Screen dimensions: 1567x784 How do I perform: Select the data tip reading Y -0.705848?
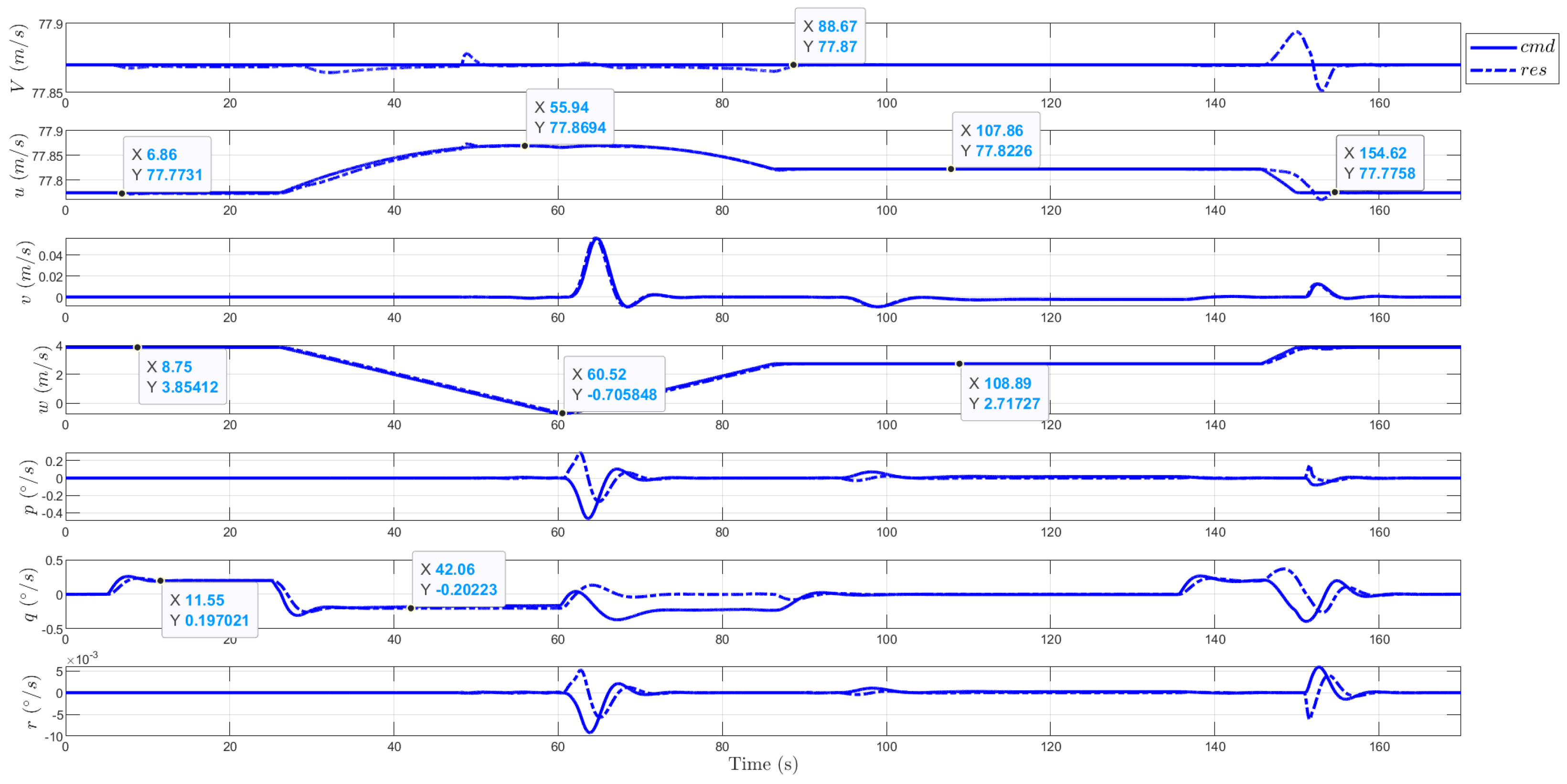(614, 384)
